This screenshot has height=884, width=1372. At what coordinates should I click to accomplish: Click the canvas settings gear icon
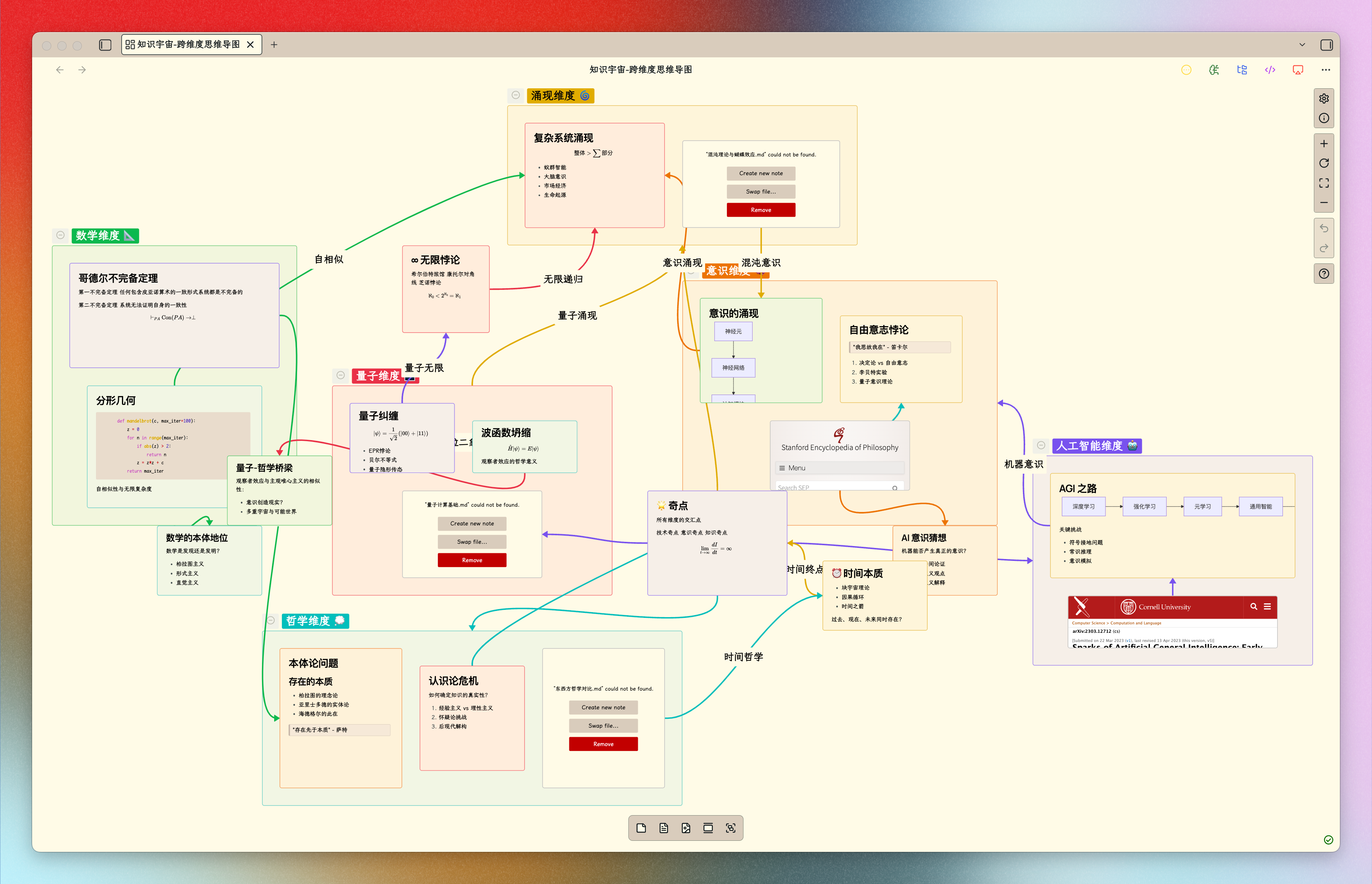[1323, 99]
